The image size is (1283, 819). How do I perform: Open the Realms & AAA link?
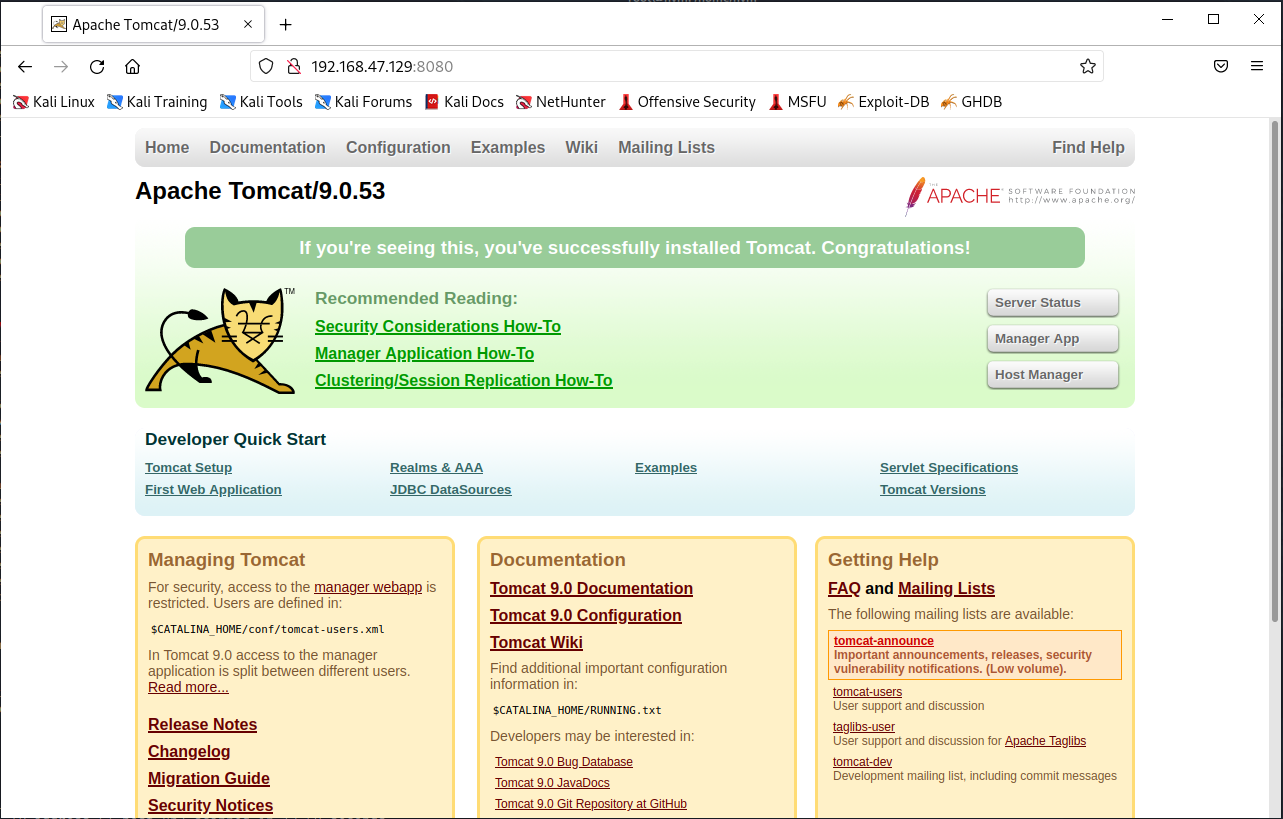436,468
